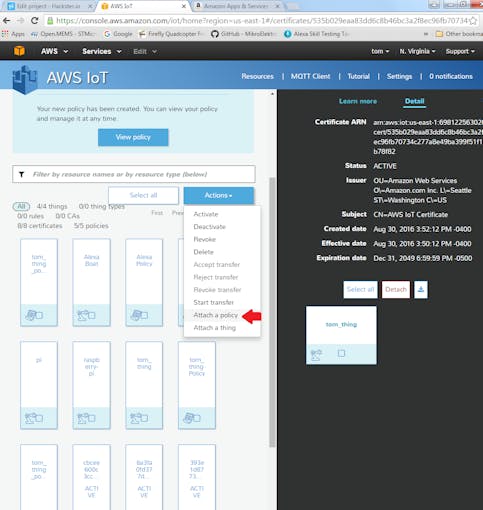Image resolution: width=483 pixels, height=510 pixels.
Task: Filter by 5/5 policies
Action: point(91,226)
